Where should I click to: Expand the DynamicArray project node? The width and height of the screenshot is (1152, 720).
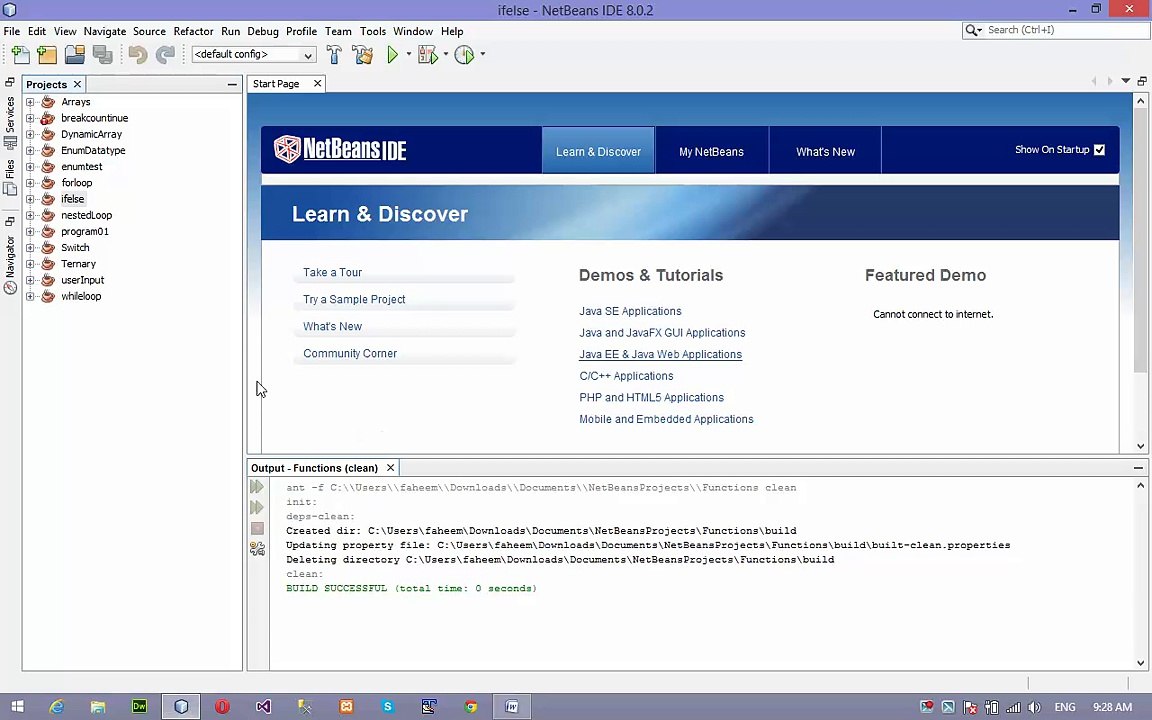pyautogui.click(x=30, y=134)
